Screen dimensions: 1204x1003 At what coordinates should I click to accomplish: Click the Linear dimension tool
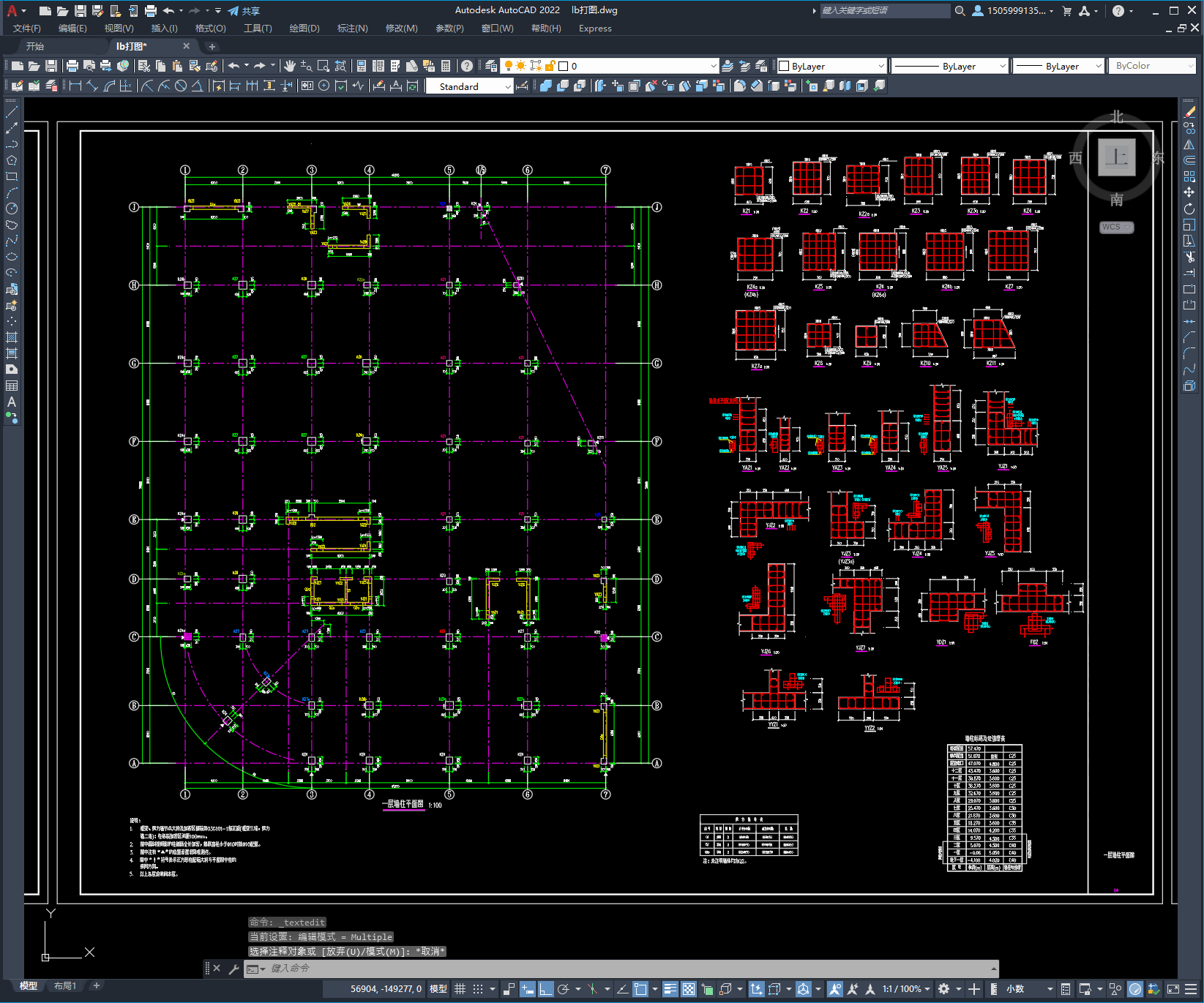75,86
